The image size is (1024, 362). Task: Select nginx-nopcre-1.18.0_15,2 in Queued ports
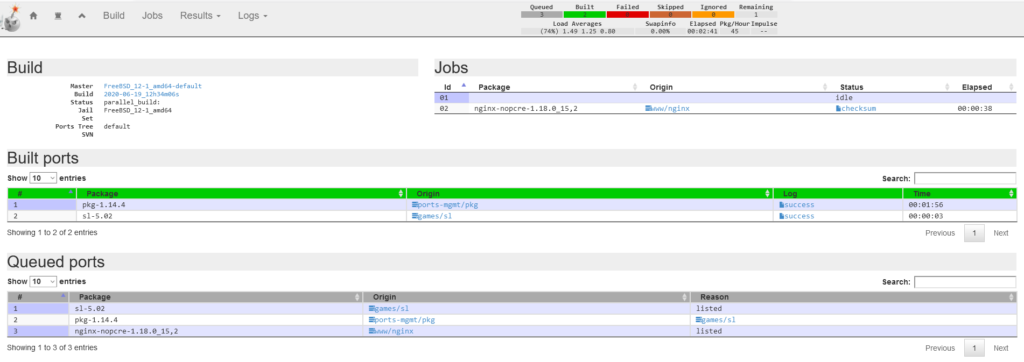point(126,331)
